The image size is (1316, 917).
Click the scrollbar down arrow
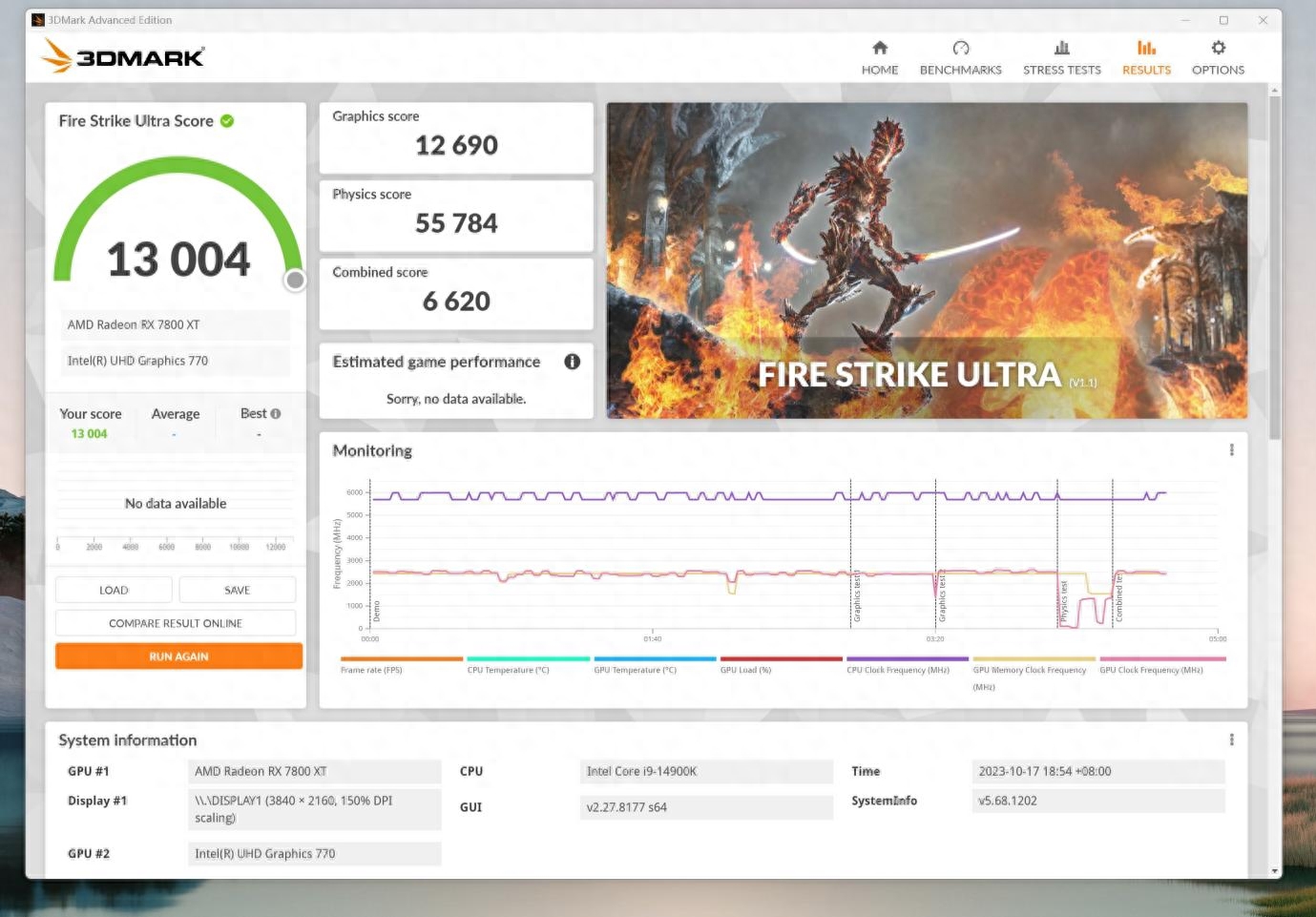pos(1274,871)
